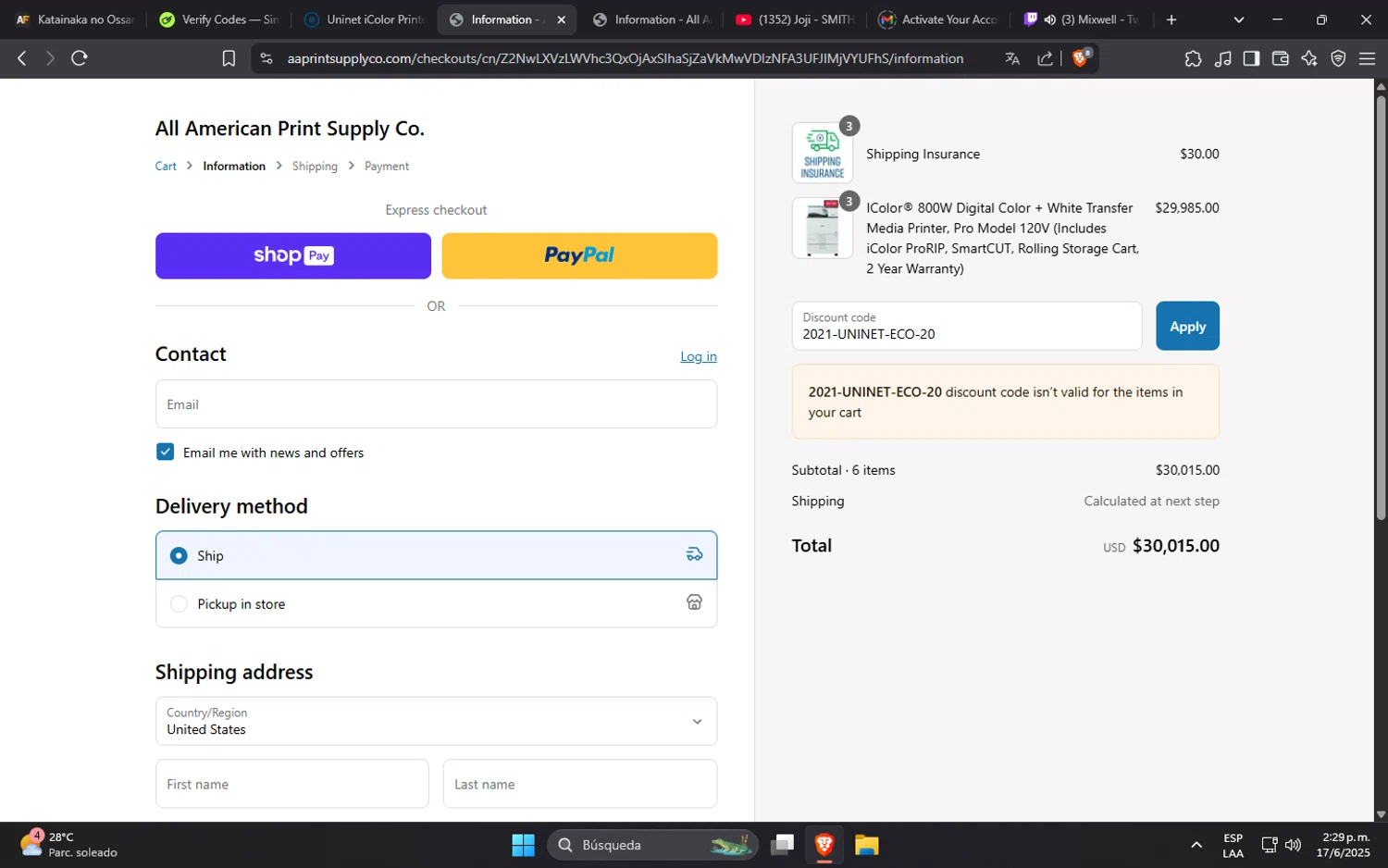
Task: Click the Shipping breadcrumb step
Action: point(315,167)
